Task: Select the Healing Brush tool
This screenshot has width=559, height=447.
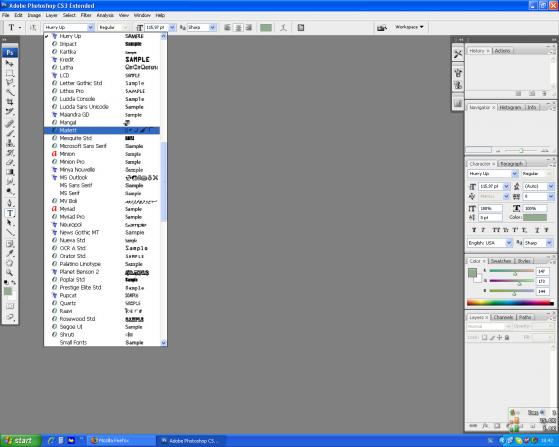Action: (x=10, y=124)
